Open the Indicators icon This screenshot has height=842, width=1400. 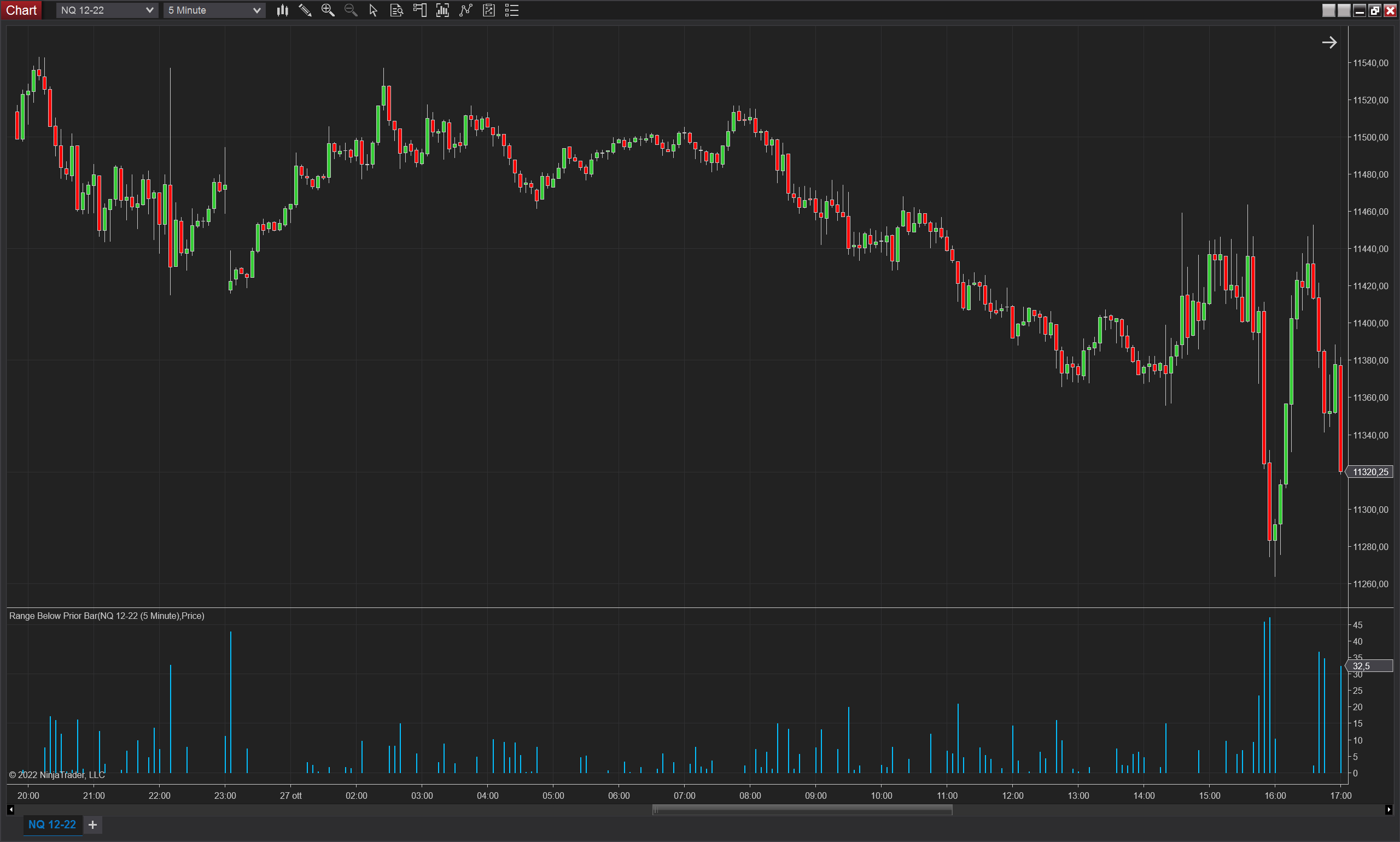[466, 10]
